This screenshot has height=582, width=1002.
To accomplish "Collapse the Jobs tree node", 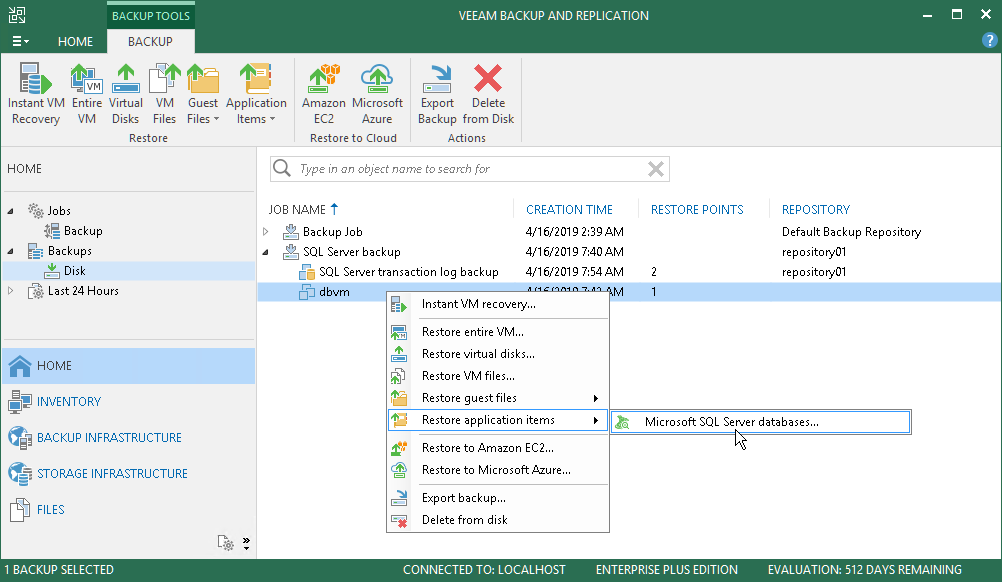I will [10, 211].
